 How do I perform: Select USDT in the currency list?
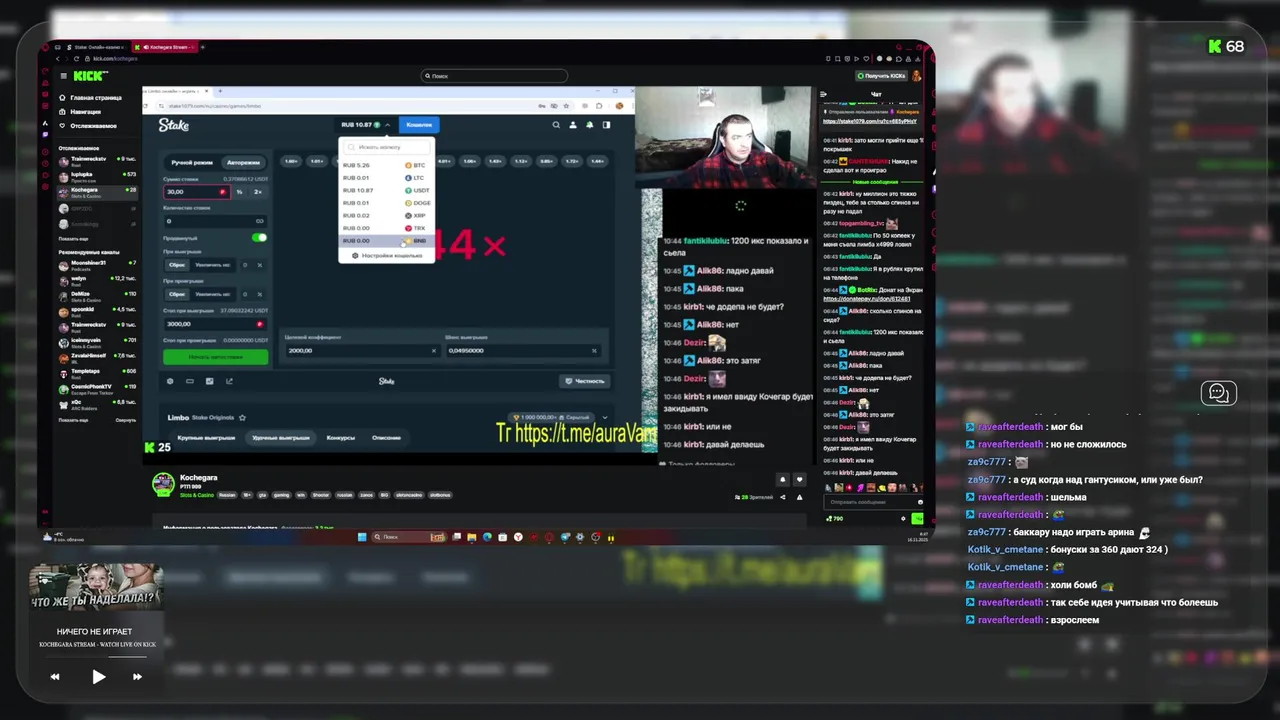click(x=386, y=190)
